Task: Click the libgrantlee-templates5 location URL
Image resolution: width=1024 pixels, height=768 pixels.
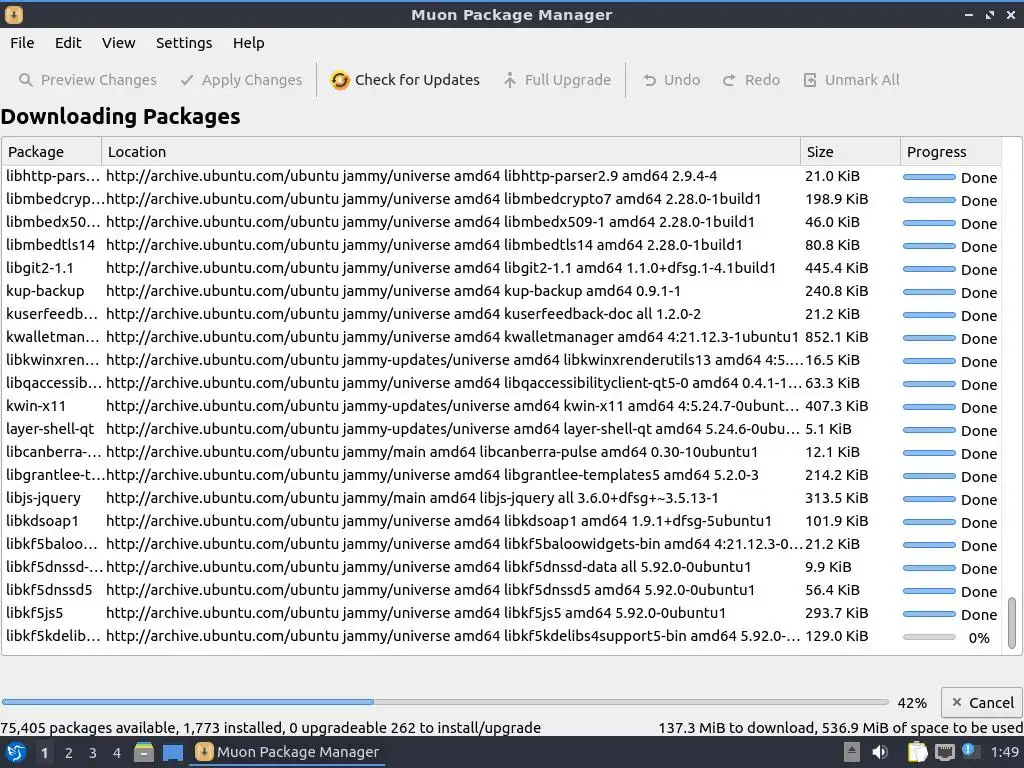Action: click(432, 475)
